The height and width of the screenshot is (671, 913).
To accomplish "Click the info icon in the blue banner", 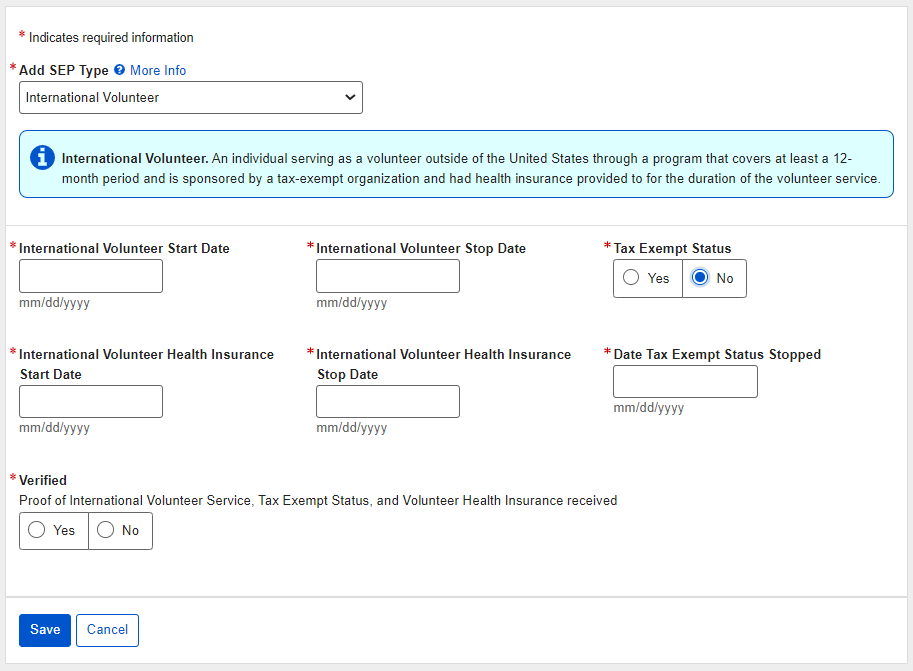I will [42, 157].
